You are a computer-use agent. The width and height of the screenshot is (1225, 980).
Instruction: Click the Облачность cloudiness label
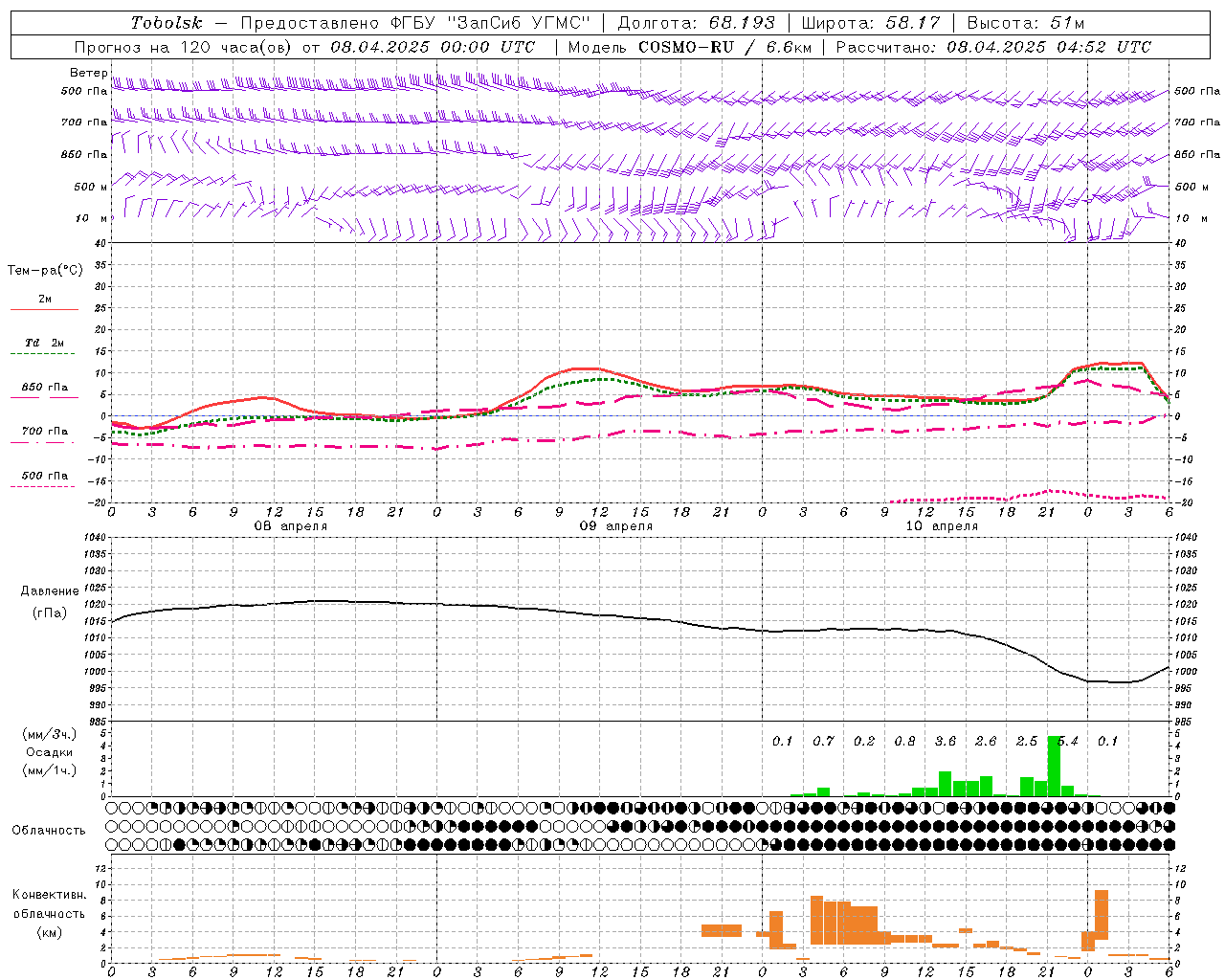(x=49, y=830)
